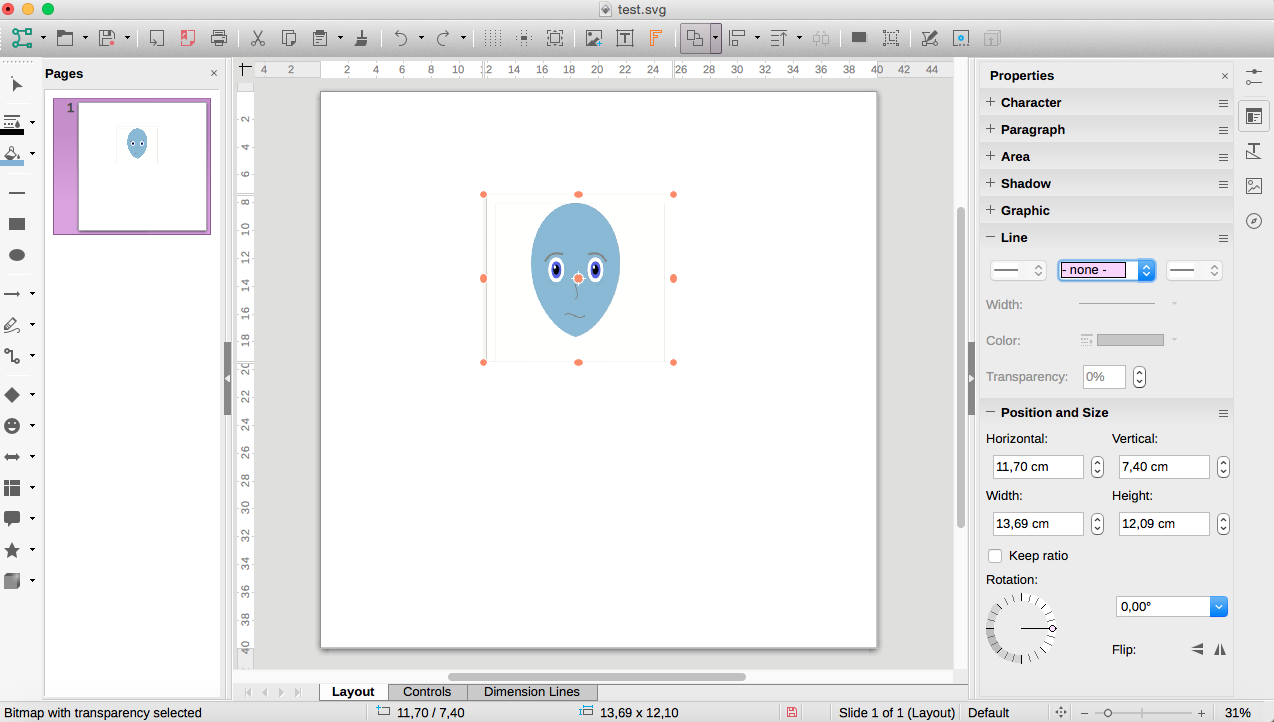Viewport: 1274px width, 722px height.
Task: Click the Cut scissors icon
Action: point(257,39)
